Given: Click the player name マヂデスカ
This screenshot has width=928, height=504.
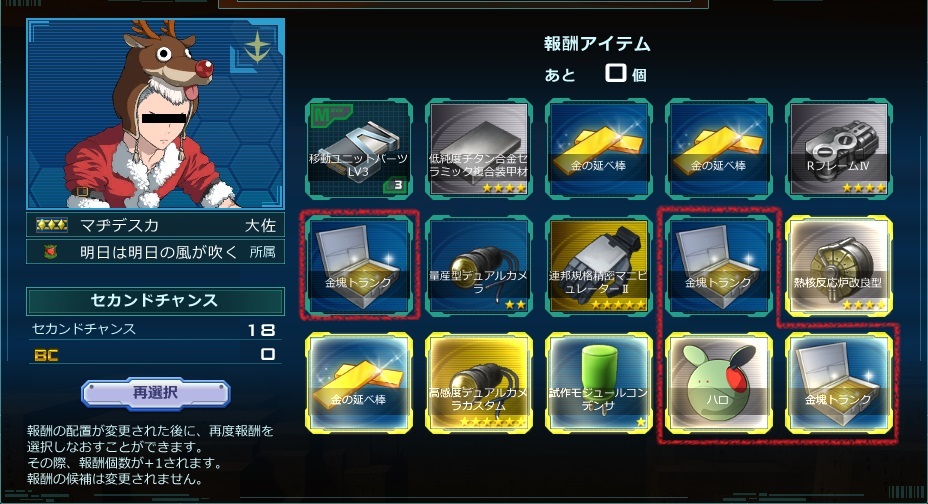Looking at the screenshot, I should [x=119, y=225].
